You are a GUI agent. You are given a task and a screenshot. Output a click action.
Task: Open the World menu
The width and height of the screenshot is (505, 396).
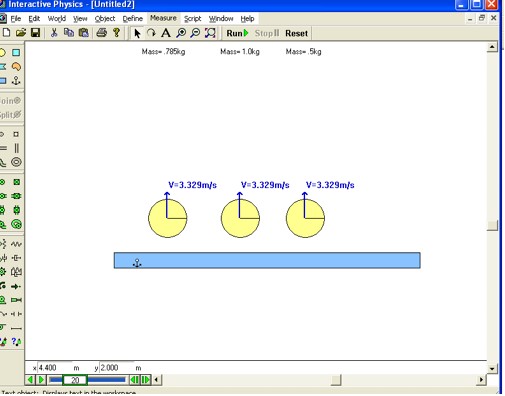[x=57, y=19]
